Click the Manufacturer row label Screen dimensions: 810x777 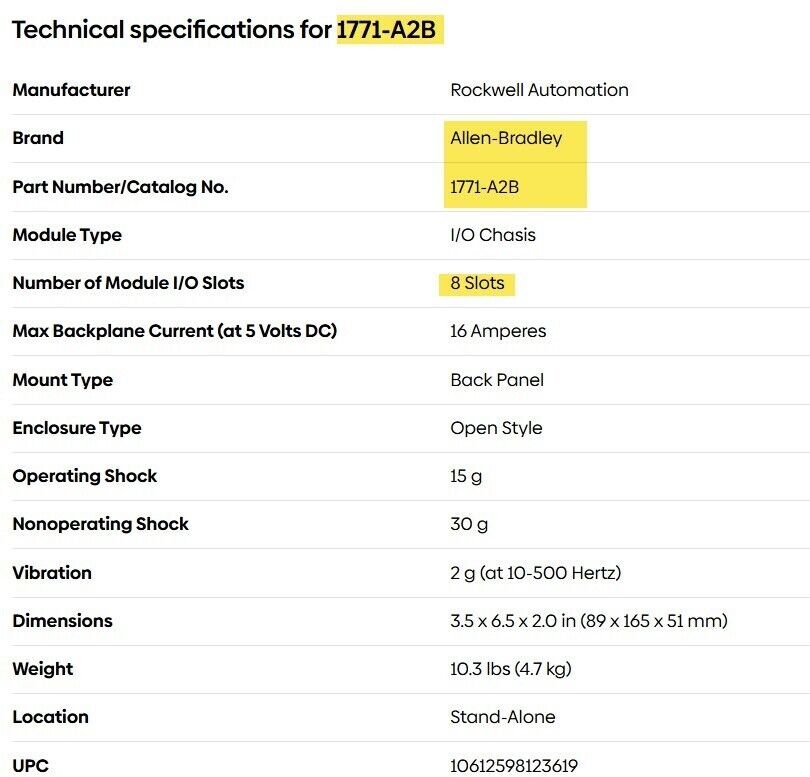point(71,90)
